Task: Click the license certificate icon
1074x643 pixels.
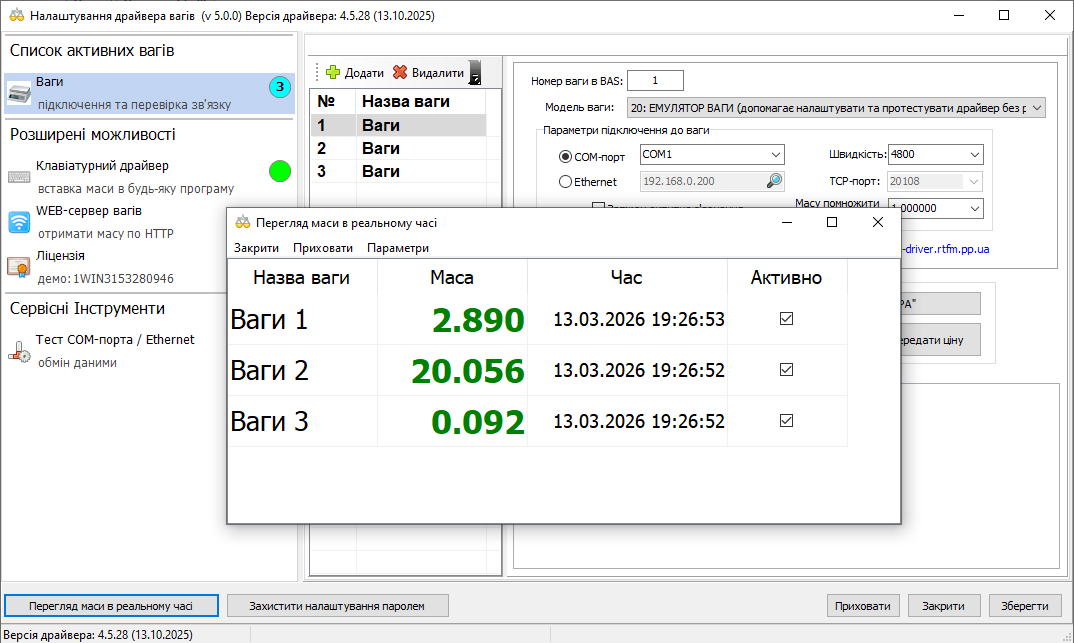Action: pos(20,267)
